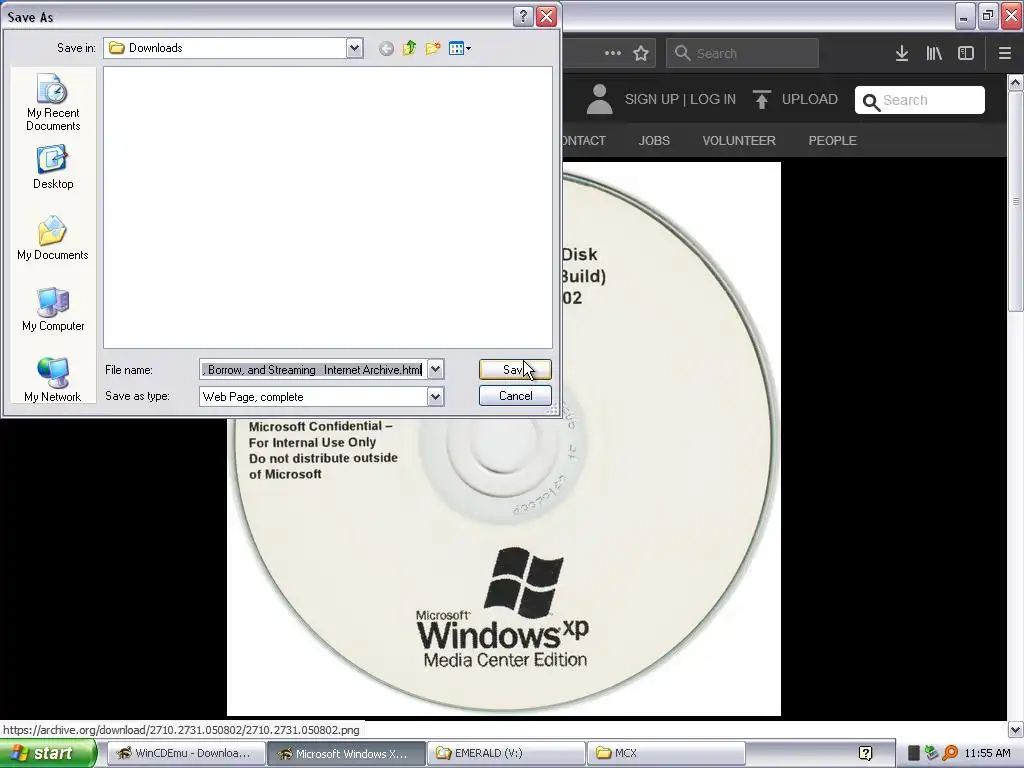Click the page scrollbar up arrow

tap(1016, 82)
